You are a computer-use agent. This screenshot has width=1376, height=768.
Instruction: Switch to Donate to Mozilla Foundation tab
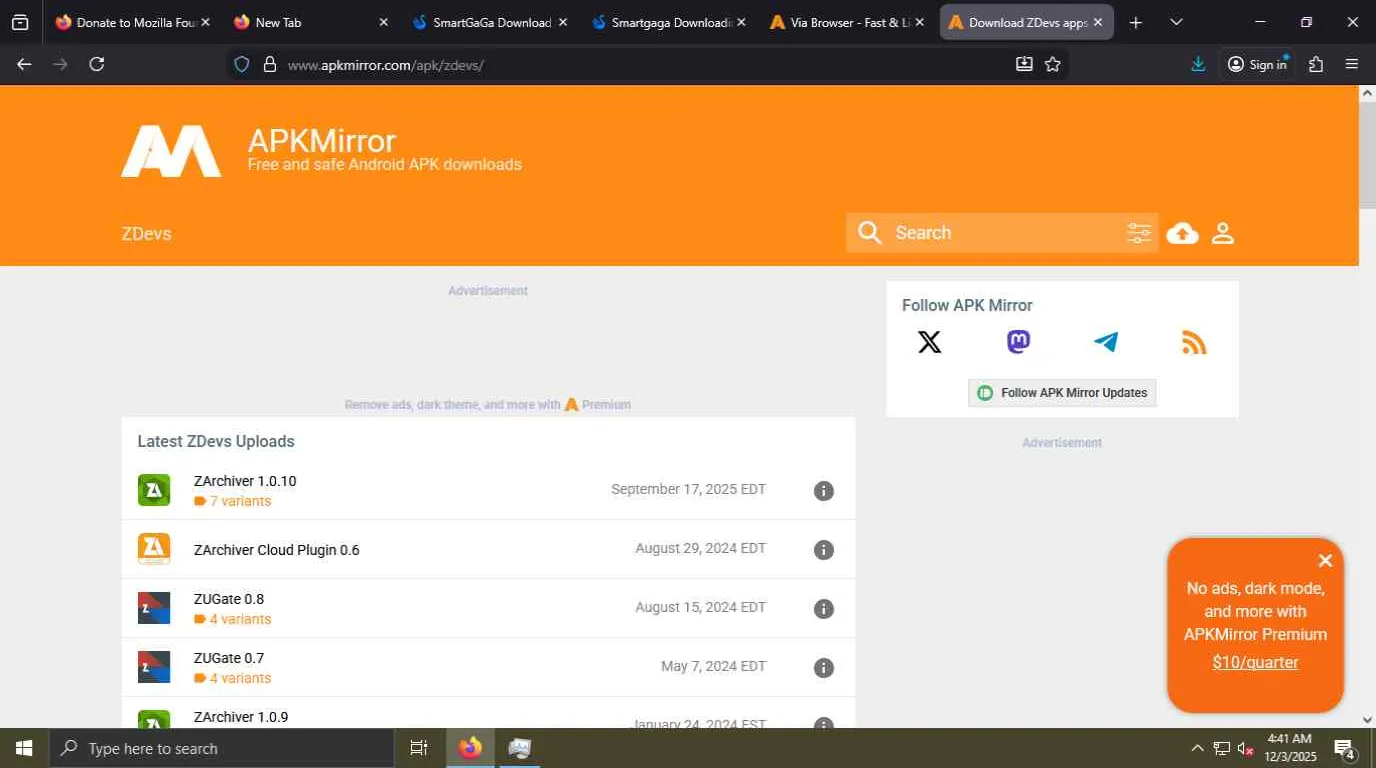133,22
